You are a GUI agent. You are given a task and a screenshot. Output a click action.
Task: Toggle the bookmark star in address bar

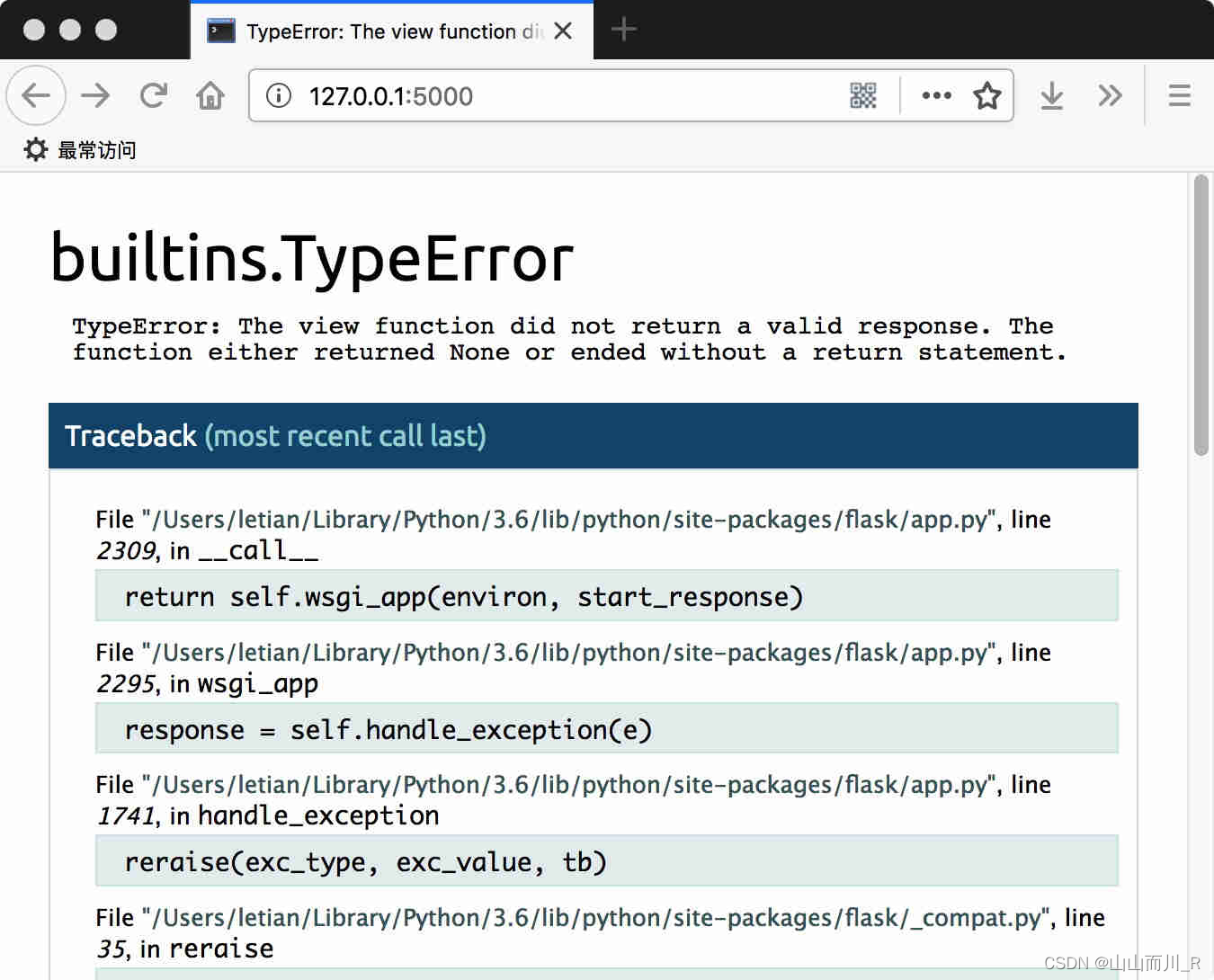(987, 95)
